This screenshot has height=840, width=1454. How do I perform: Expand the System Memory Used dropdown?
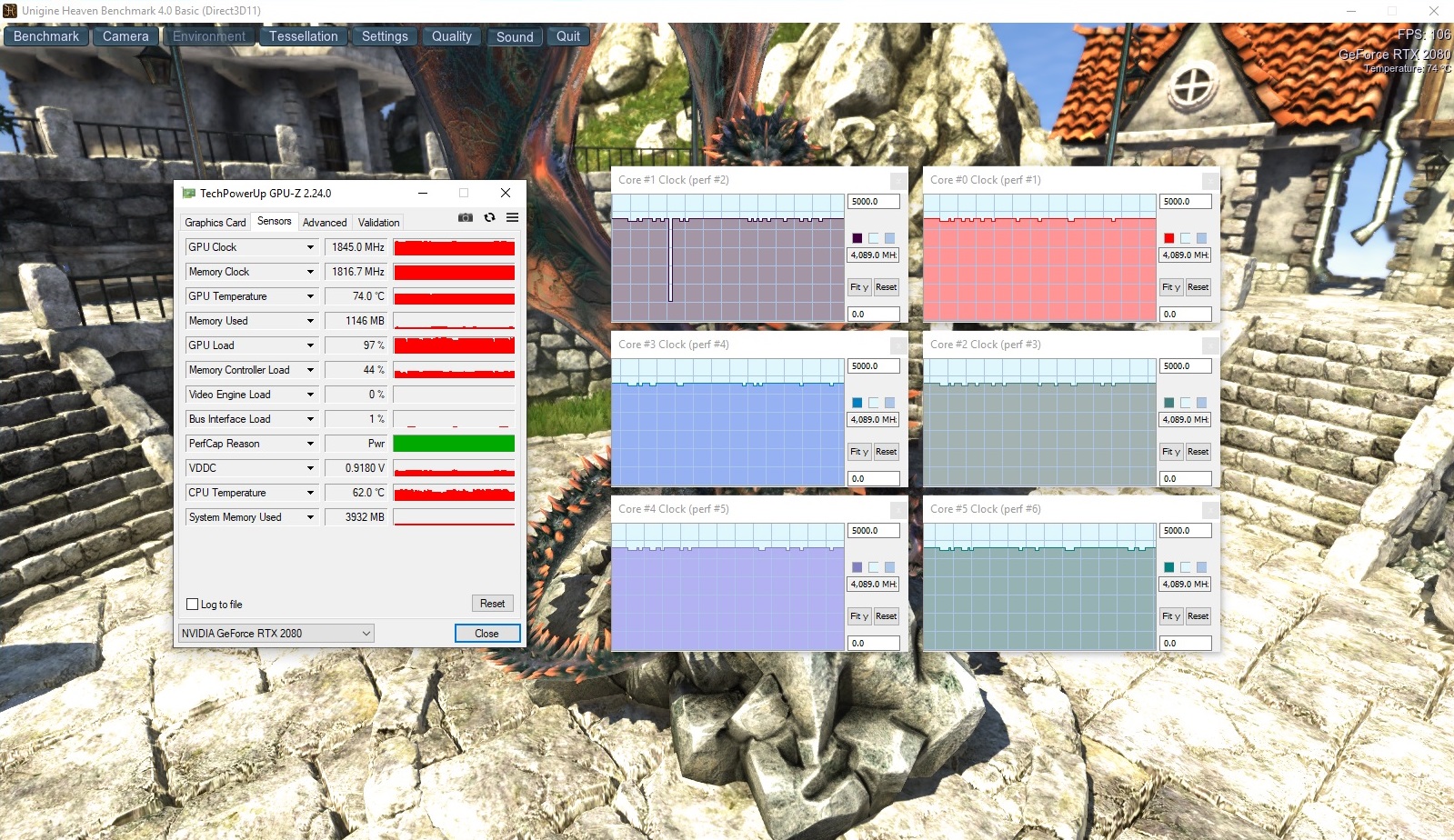point(310,517)
